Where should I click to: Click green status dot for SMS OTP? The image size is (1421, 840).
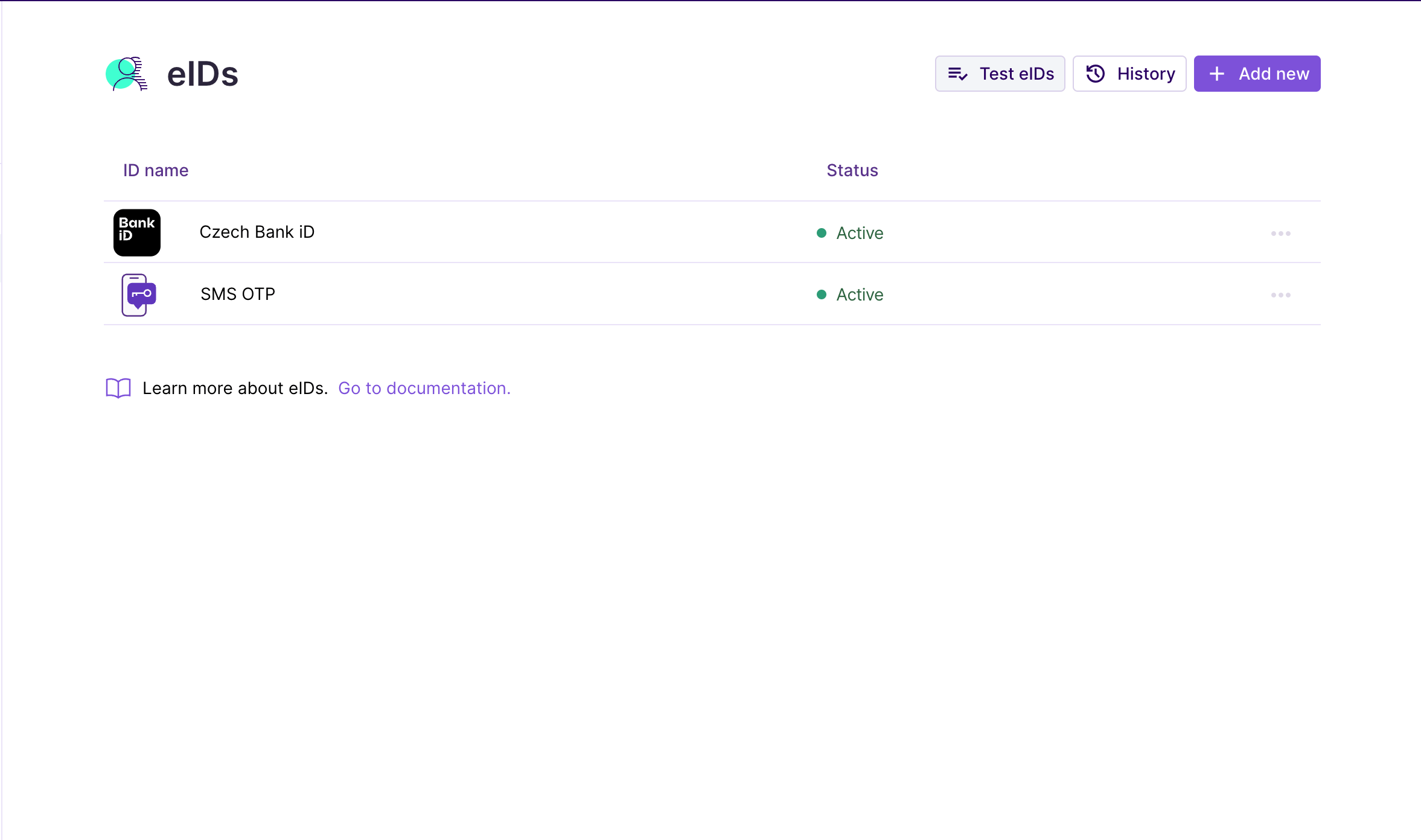(821, 294)
